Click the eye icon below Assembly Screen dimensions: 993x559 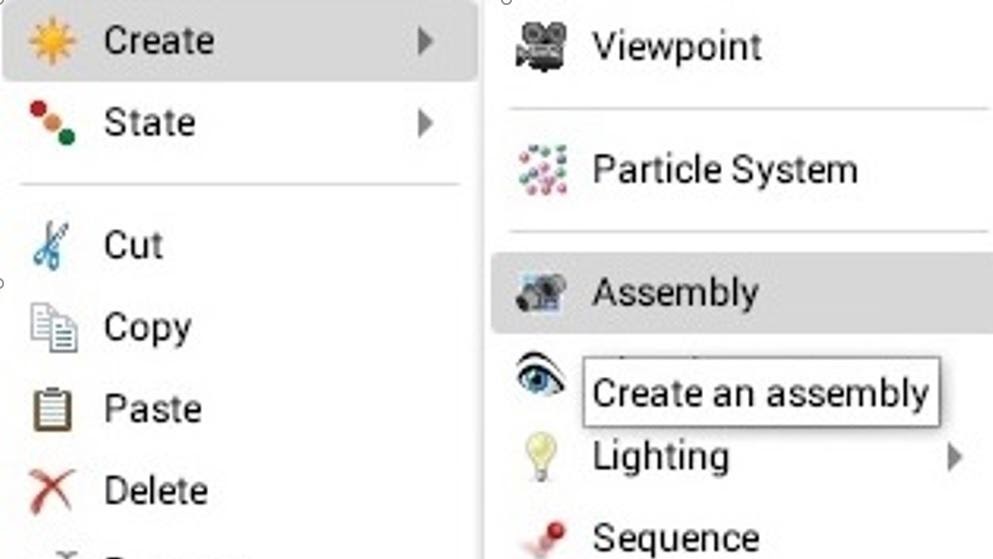(540, 375)
